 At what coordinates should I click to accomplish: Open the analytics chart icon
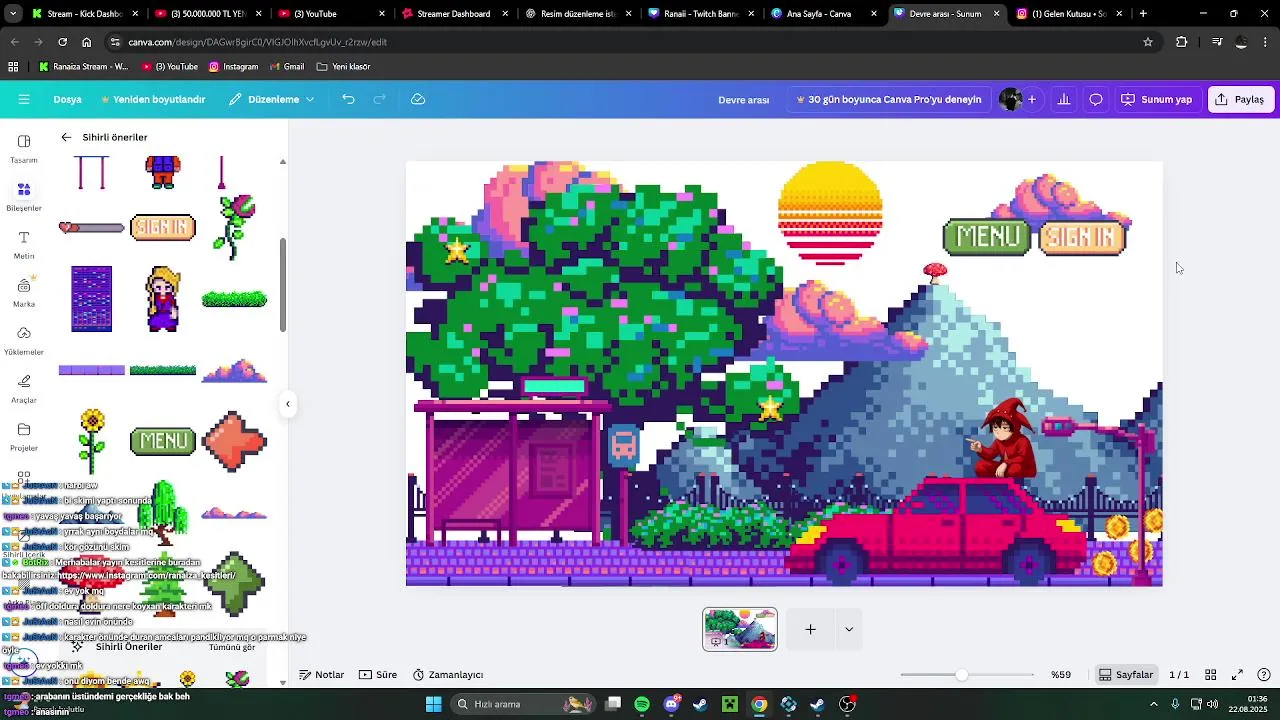1064,99
